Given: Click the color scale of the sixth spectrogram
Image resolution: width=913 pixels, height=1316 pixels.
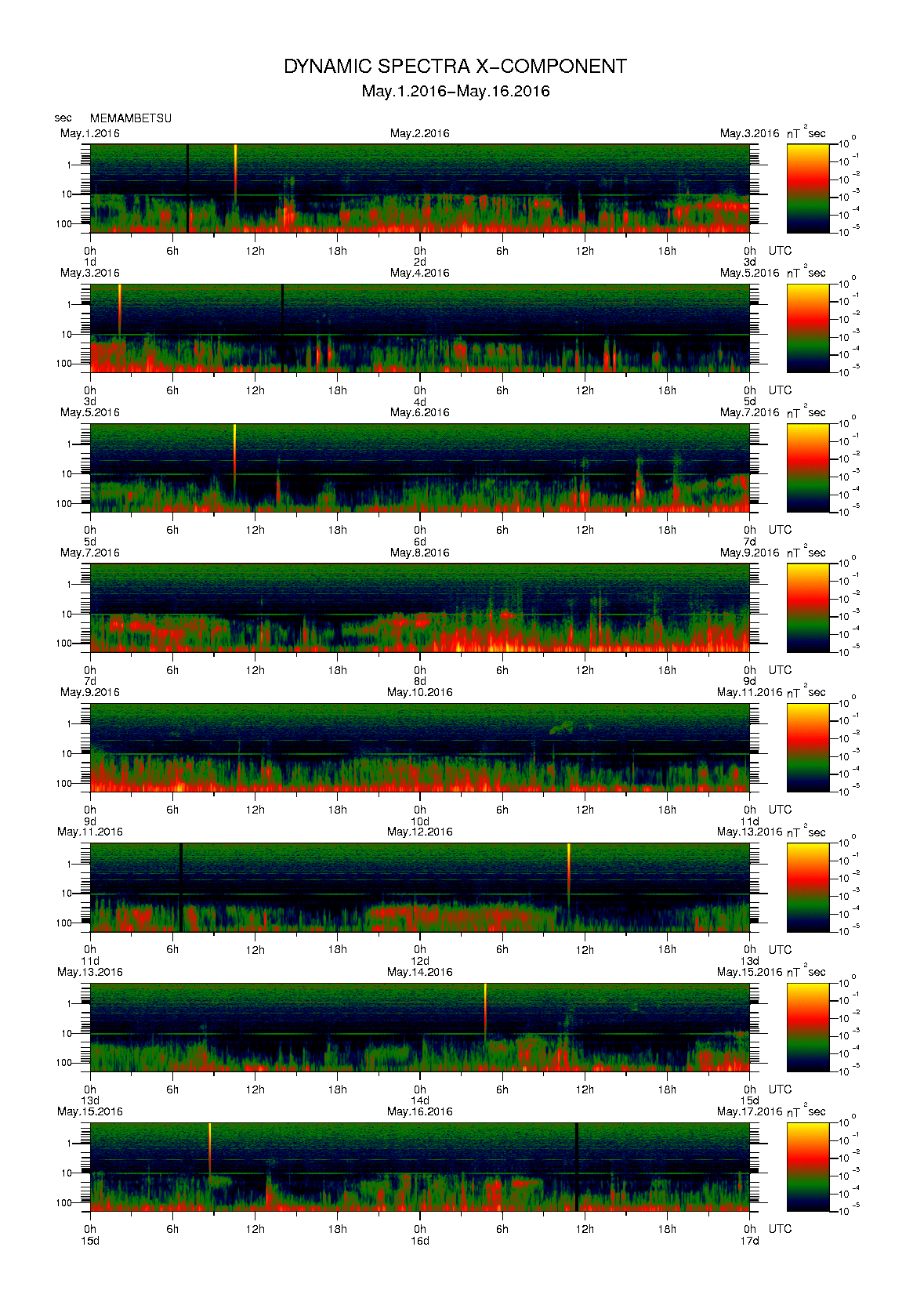Looking at the screenshot, I should click(807, 887).
